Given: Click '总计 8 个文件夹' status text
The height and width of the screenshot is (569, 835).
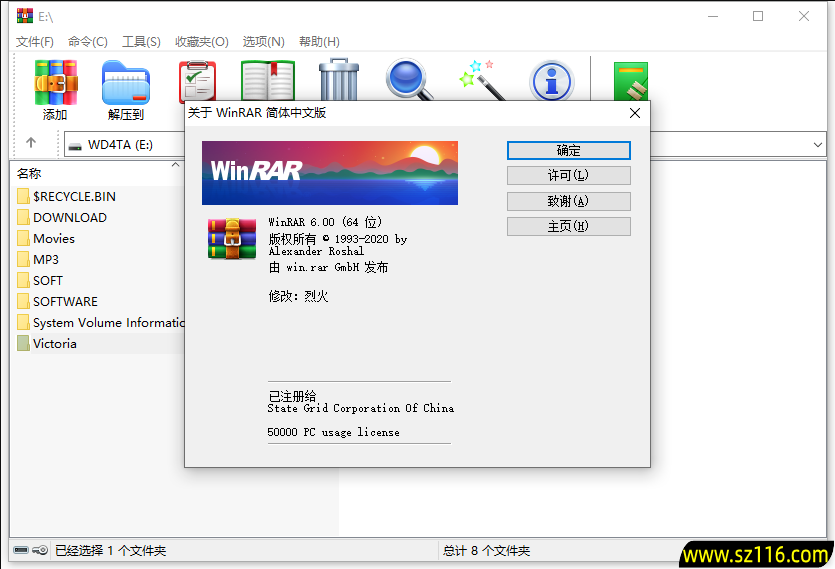Looking at the screenshot, I should tap(486, 550).
